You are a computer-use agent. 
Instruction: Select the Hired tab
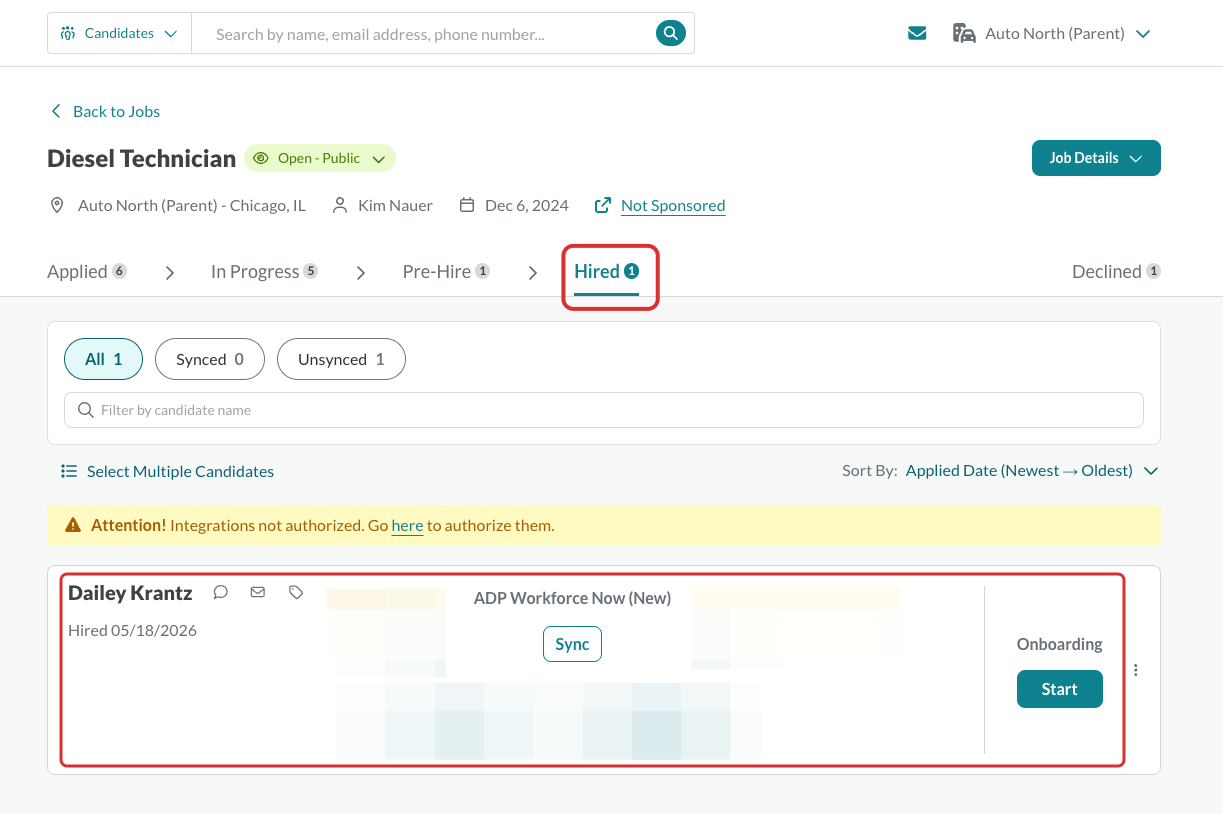[x=606, y=271]
